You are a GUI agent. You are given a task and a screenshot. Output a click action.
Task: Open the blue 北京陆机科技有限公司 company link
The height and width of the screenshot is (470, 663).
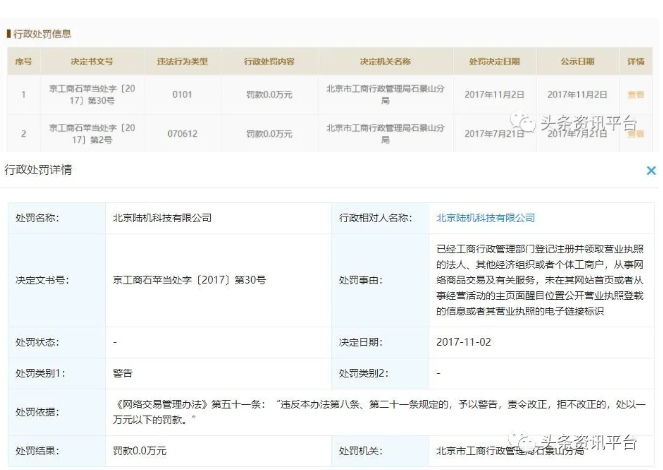point(485,218)
